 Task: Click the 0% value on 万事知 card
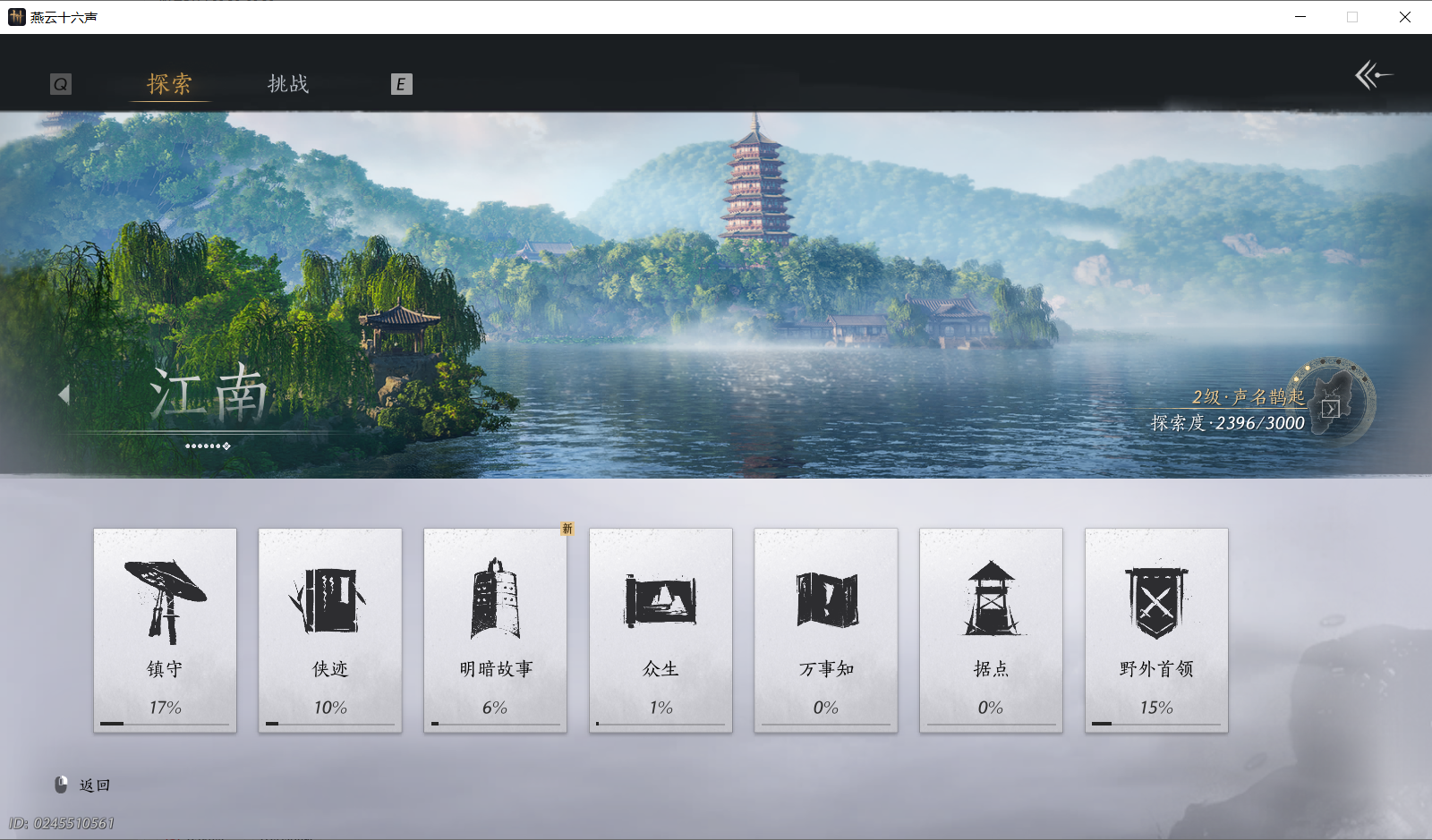(825, 707)
